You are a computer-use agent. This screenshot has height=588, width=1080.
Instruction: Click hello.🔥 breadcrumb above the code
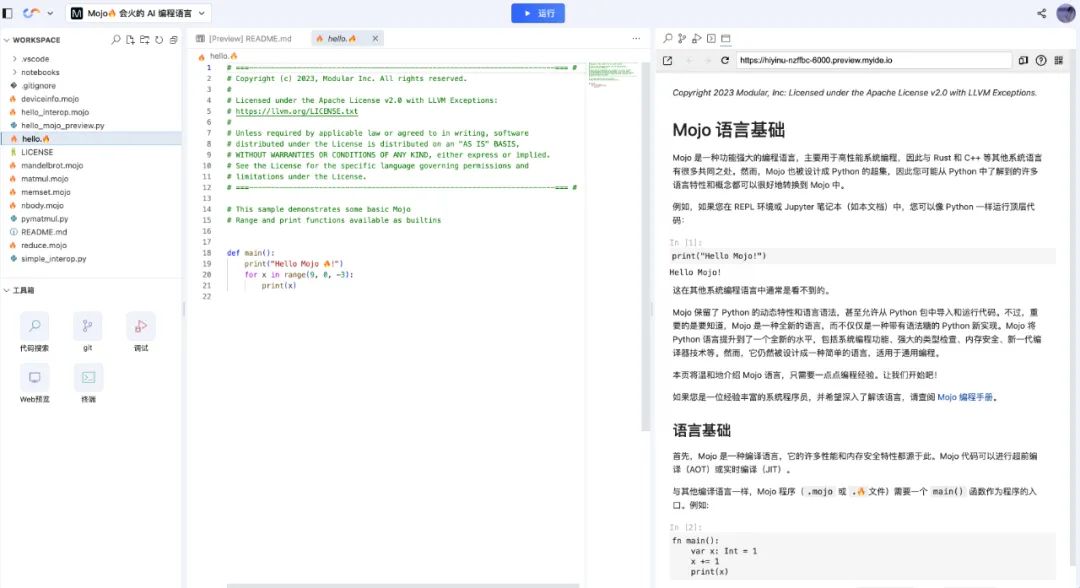tap(218, 56)
